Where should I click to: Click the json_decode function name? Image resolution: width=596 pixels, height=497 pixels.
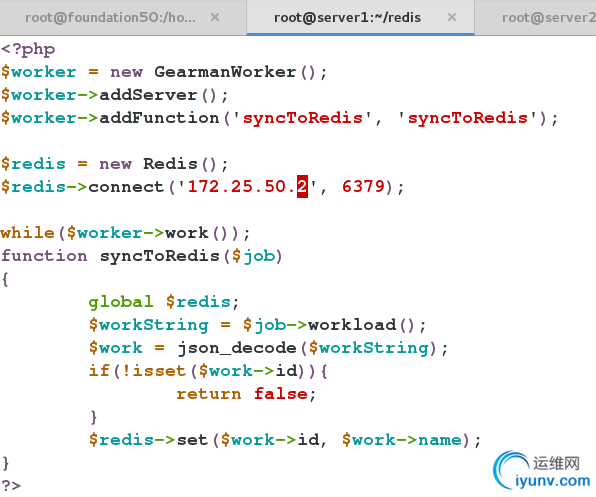(x=237, y=348)
